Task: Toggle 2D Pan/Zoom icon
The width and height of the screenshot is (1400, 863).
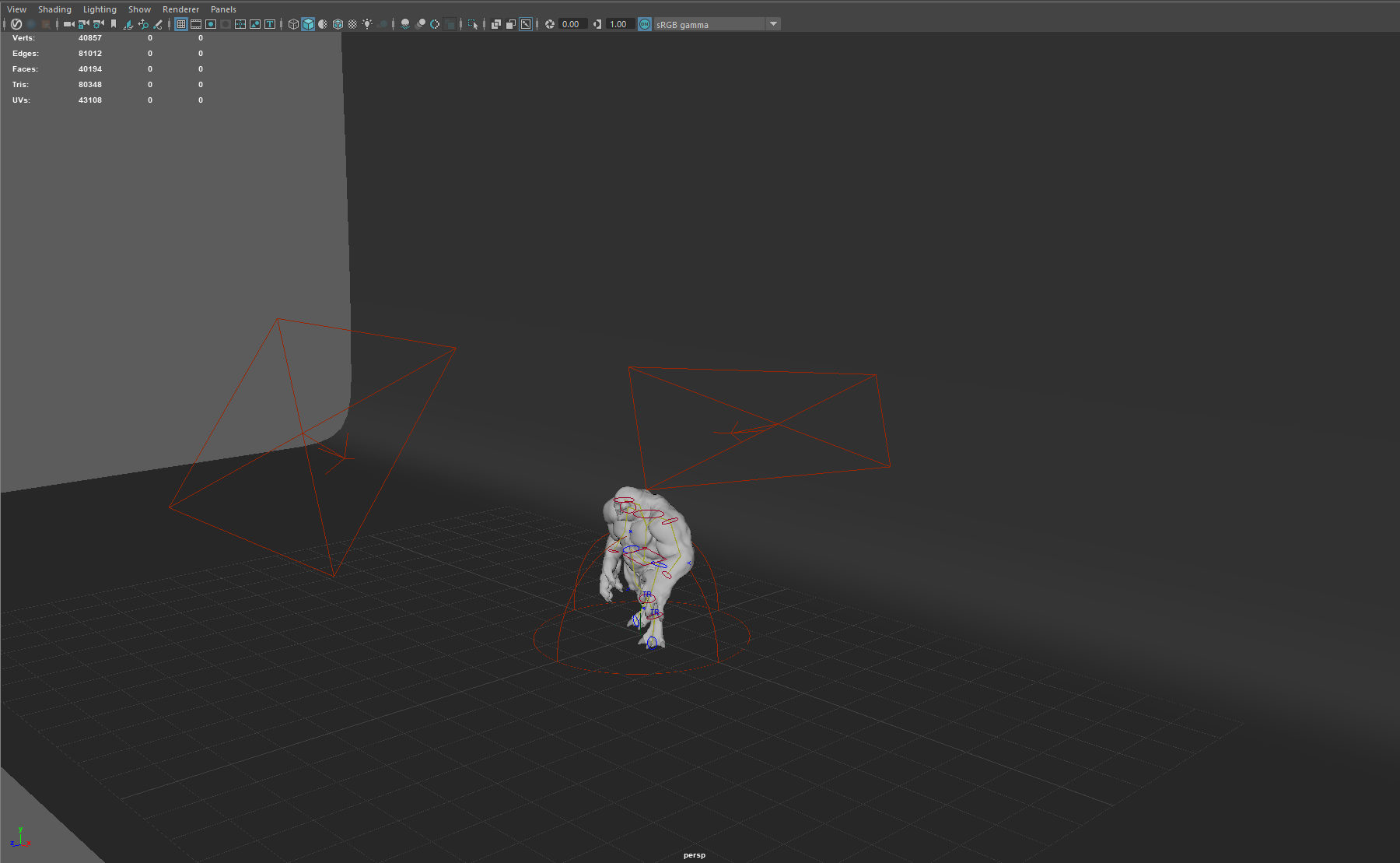Action: tap(143, 24)
